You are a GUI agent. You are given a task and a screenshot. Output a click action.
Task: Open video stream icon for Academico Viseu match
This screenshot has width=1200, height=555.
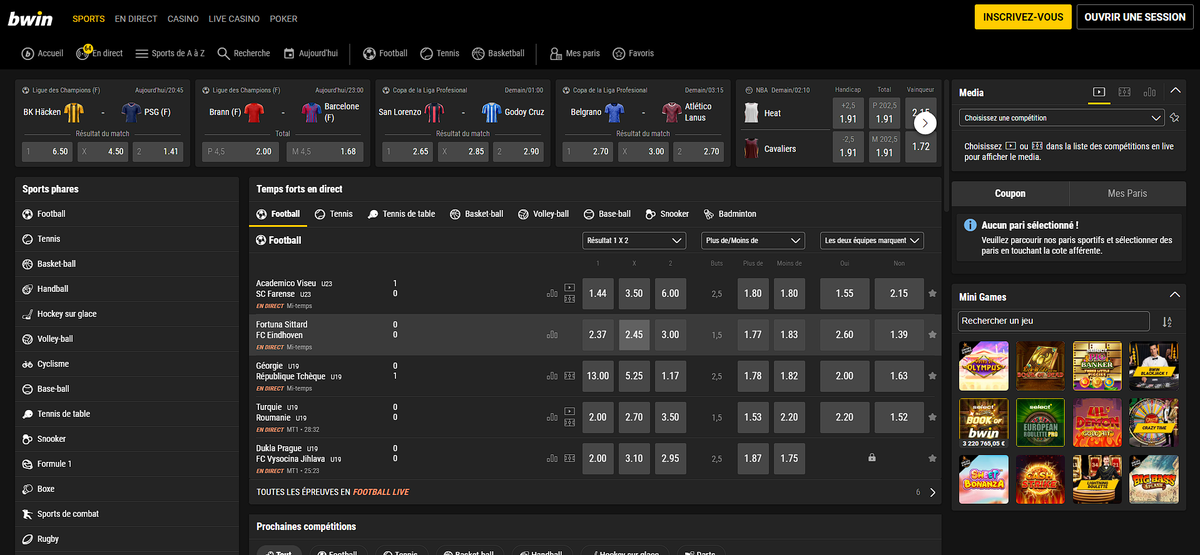tap(570, 287)
